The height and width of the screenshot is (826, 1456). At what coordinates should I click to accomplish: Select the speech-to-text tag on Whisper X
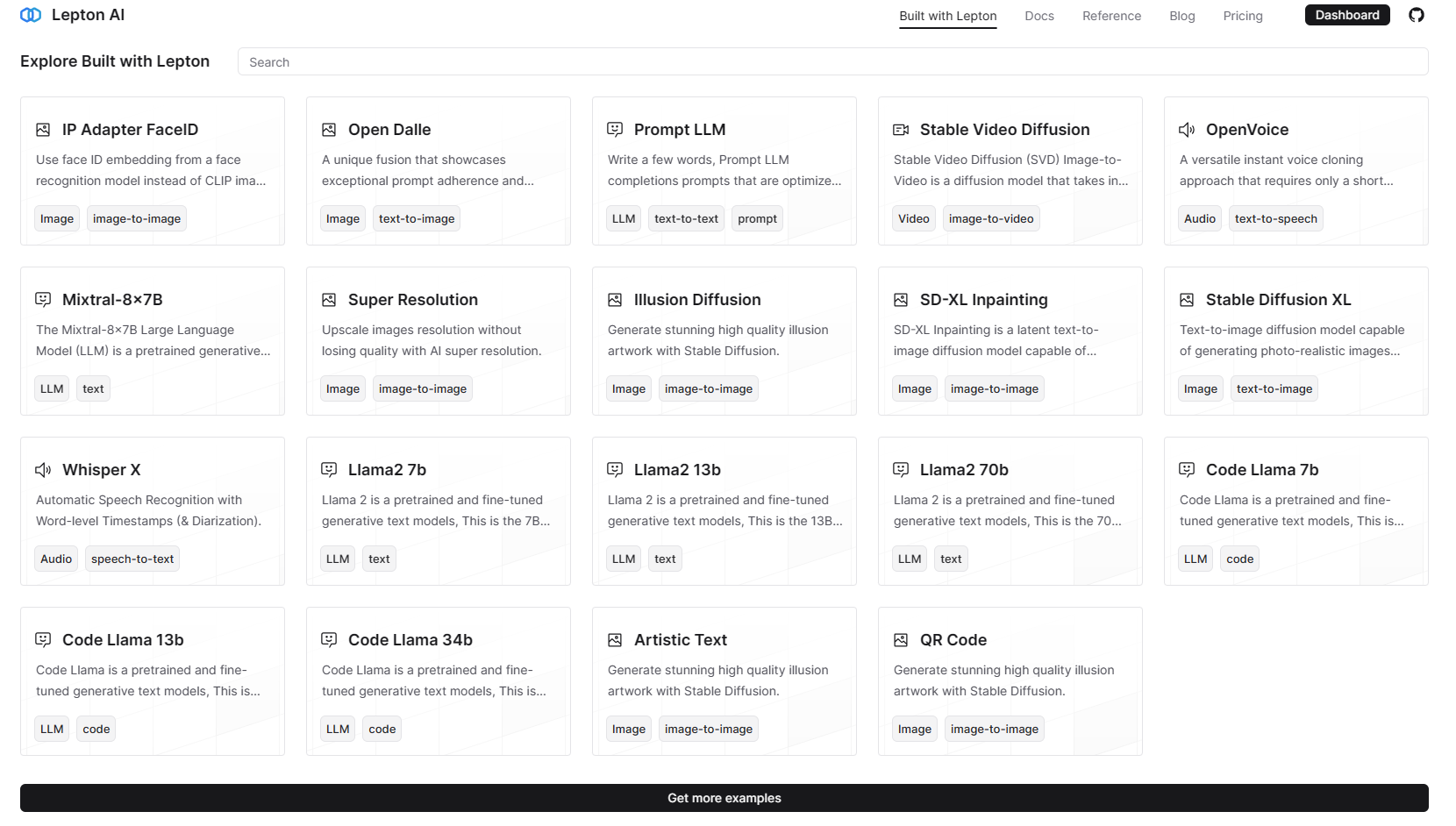(x=132, y=559)
